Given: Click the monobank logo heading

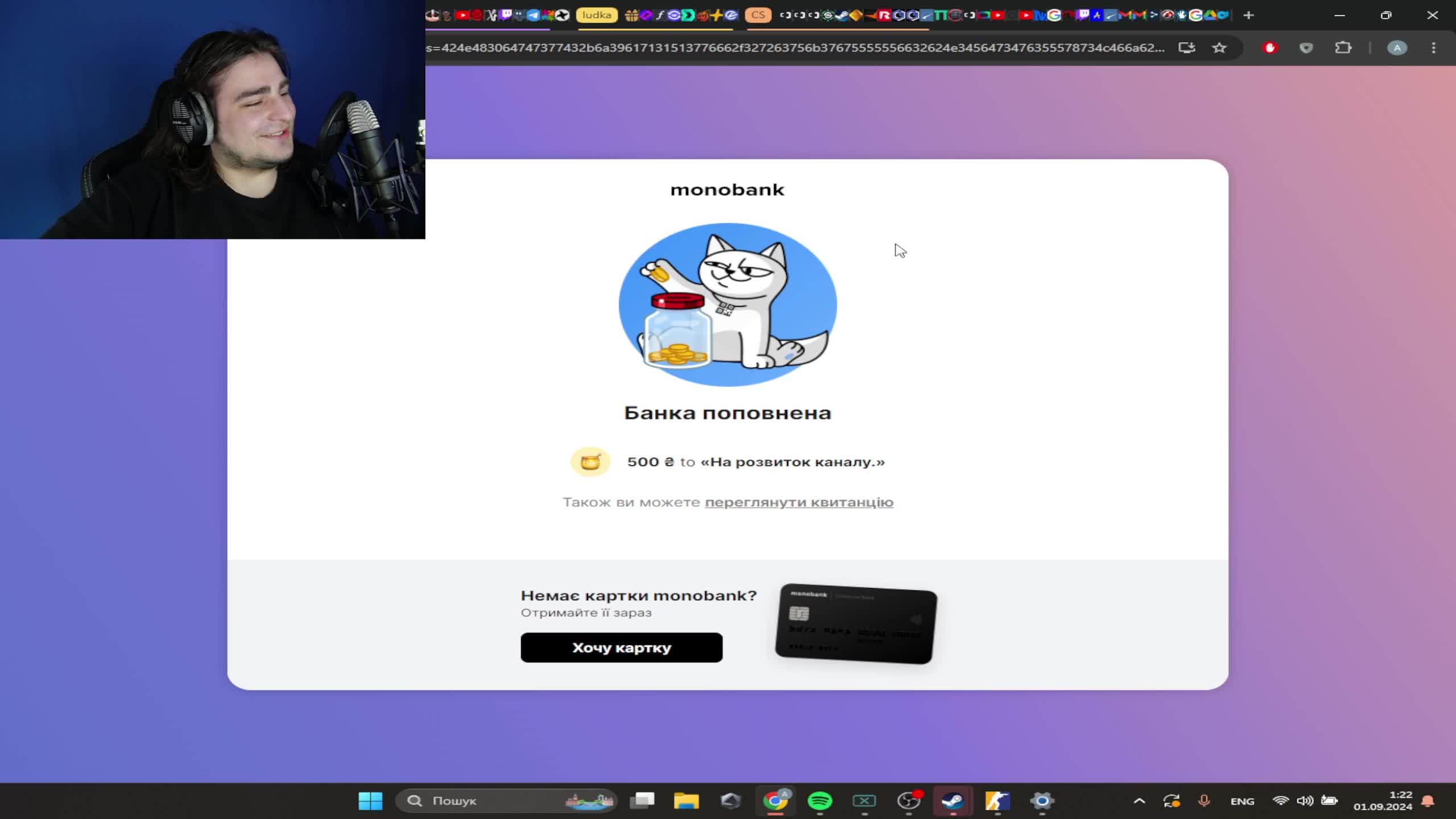Looking at the screenshot, I should (x=727, y=189).
